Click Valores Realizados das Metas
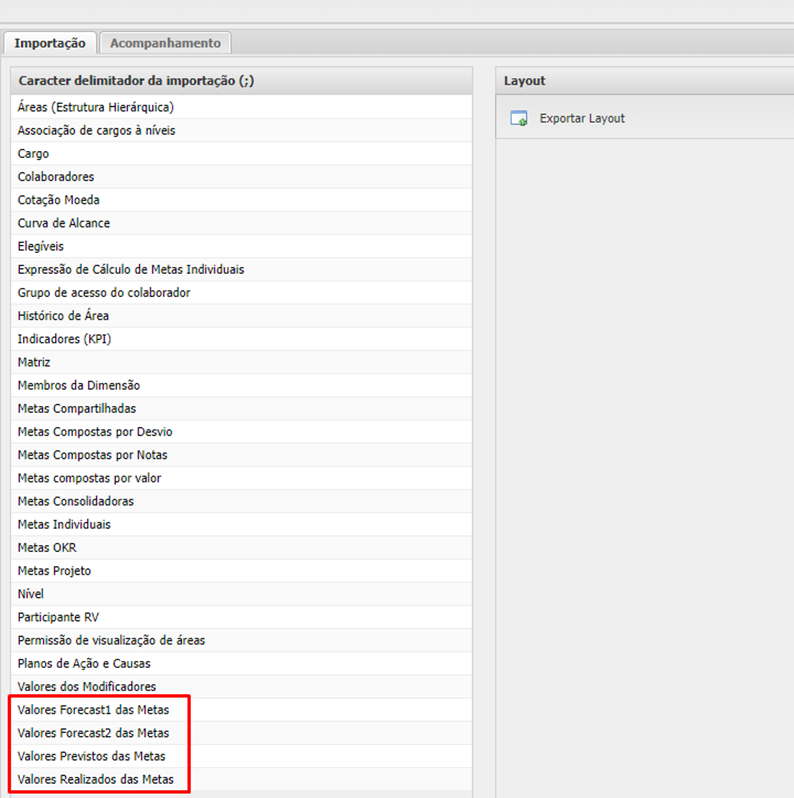Image resolution: width=794 pixels, height=798 pixels. coord(95,779)
